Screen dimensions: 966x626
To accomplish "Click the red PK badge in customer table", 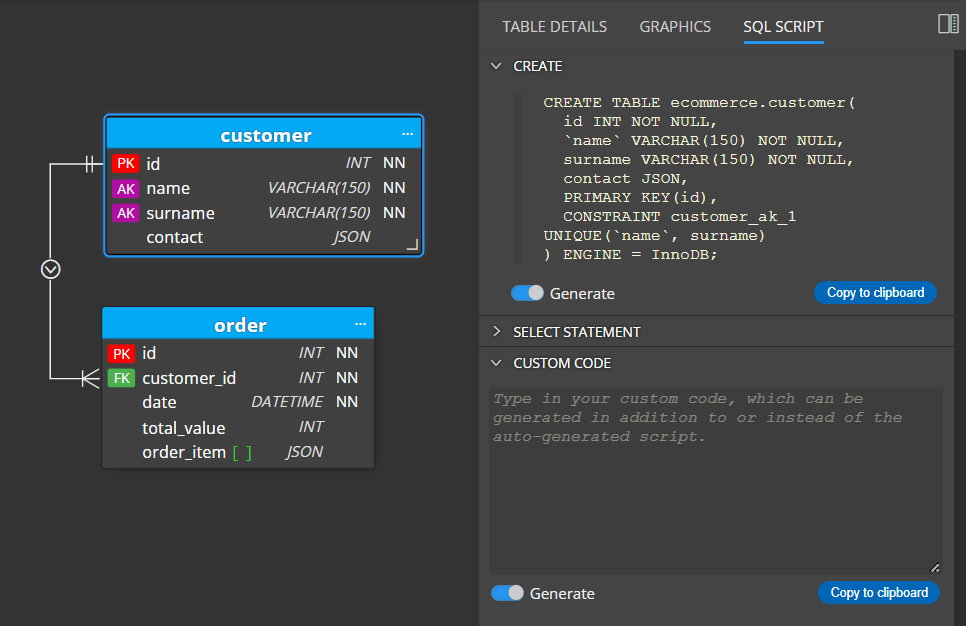I will 126,163.
